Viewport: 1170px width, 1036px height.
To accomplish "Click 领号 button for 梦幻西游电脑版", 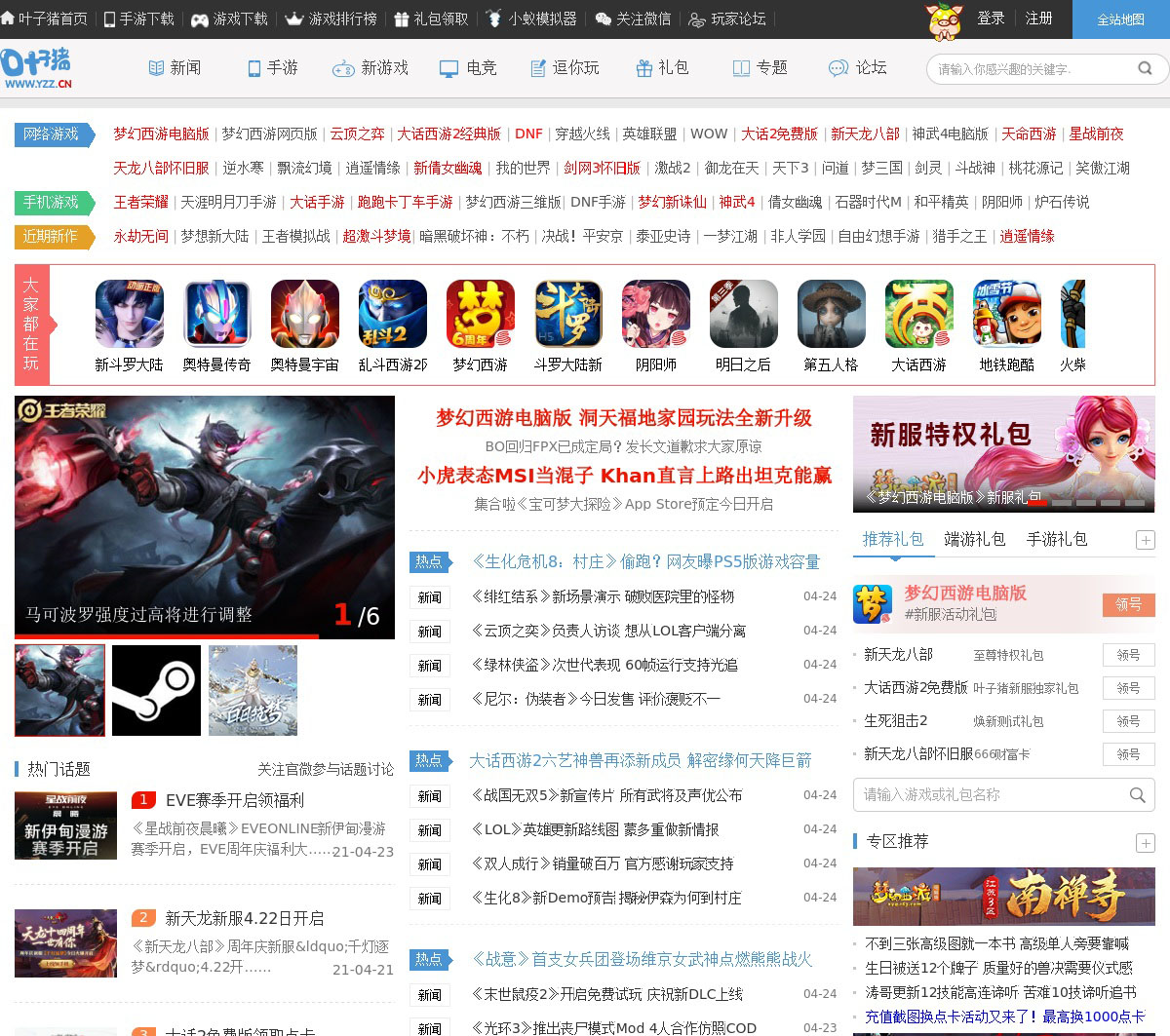I will [x=1128, y=604].
